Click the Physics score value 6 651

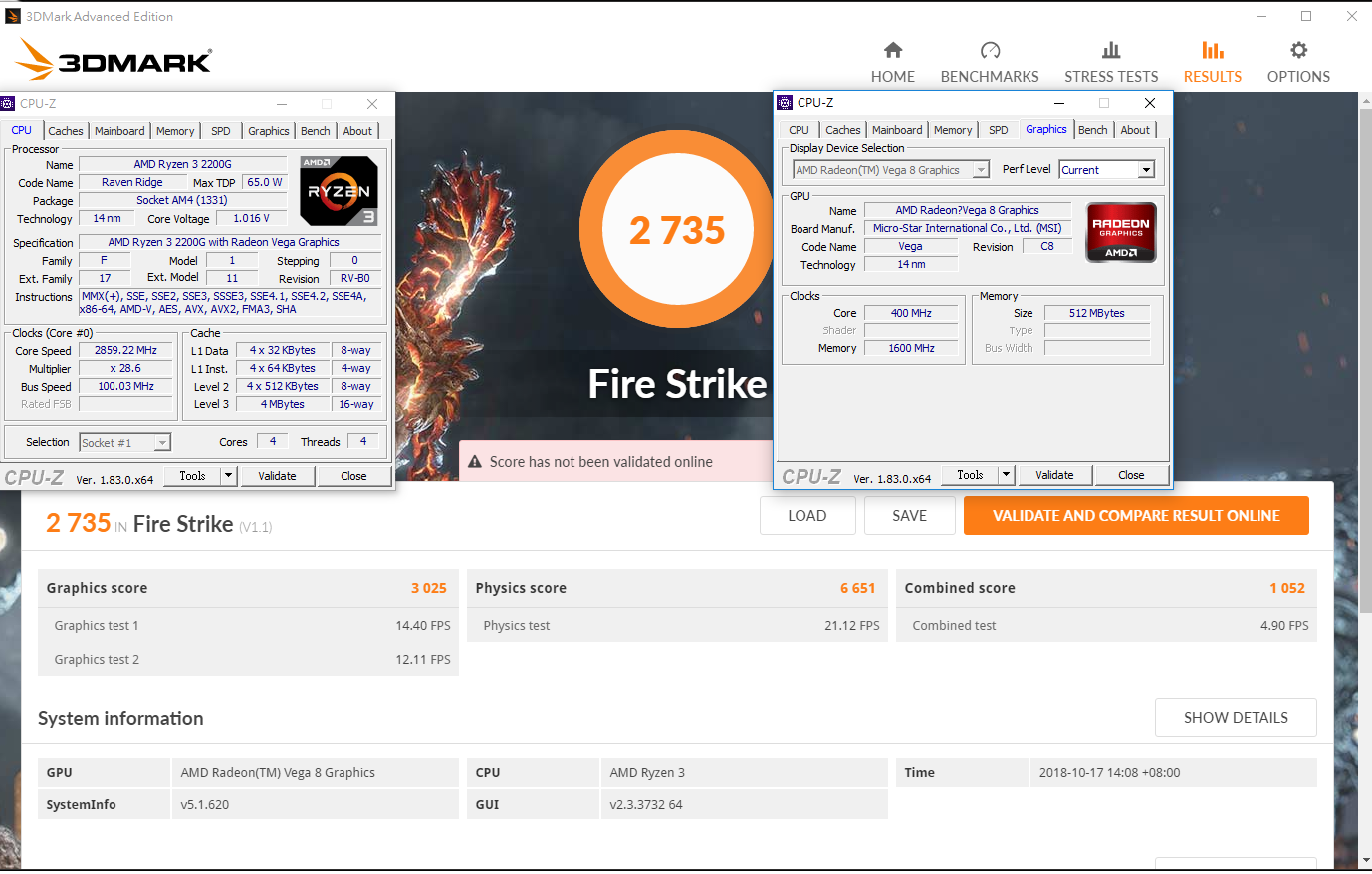point(858,588)
